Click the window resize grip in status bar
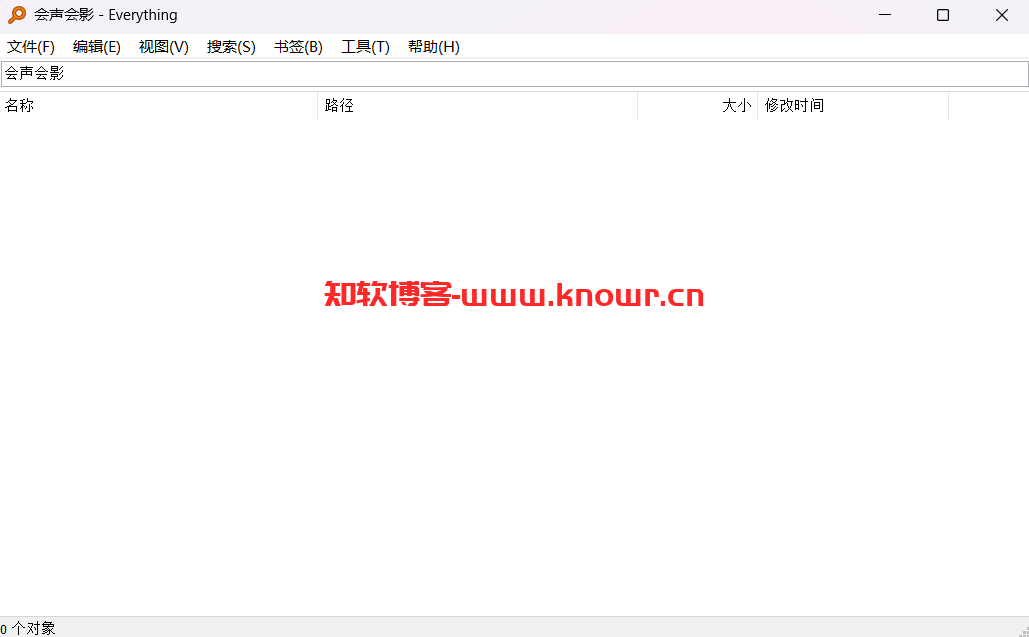 pos(1023,631)
